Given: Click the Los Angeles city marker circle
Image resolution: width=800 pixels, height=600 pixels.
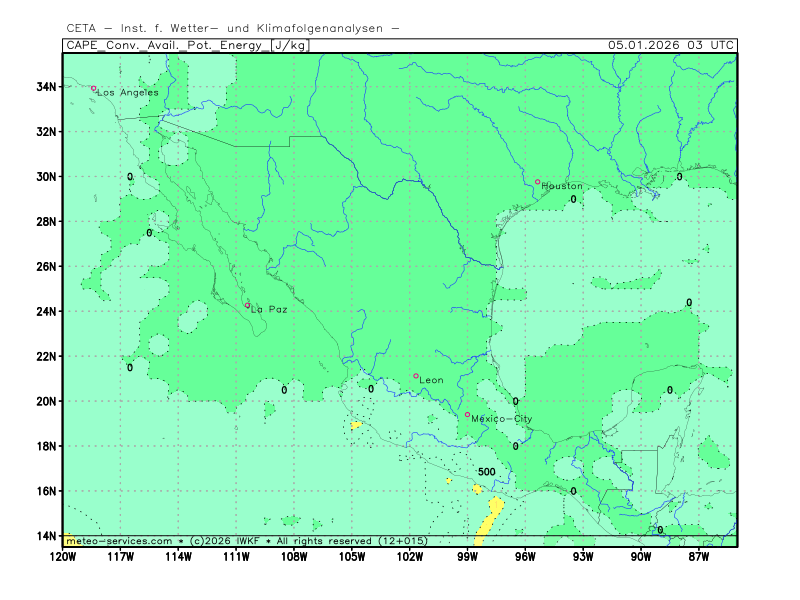Looking at the screenshot, I should (x=94, y=88).
